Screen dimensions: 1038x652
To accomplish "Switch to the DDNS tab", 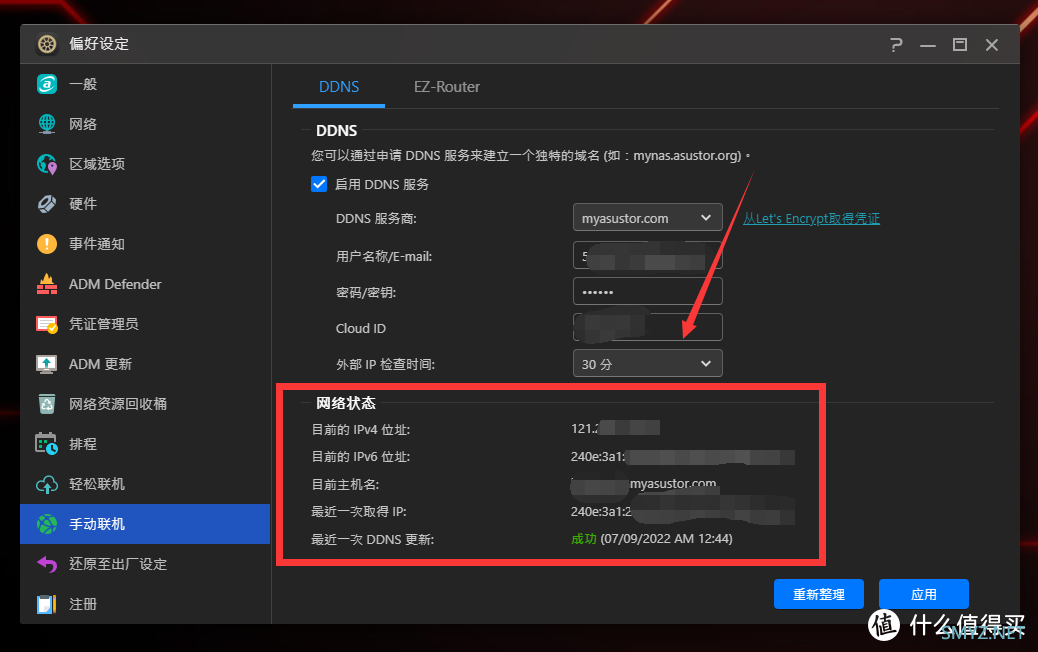I will 339,87.
